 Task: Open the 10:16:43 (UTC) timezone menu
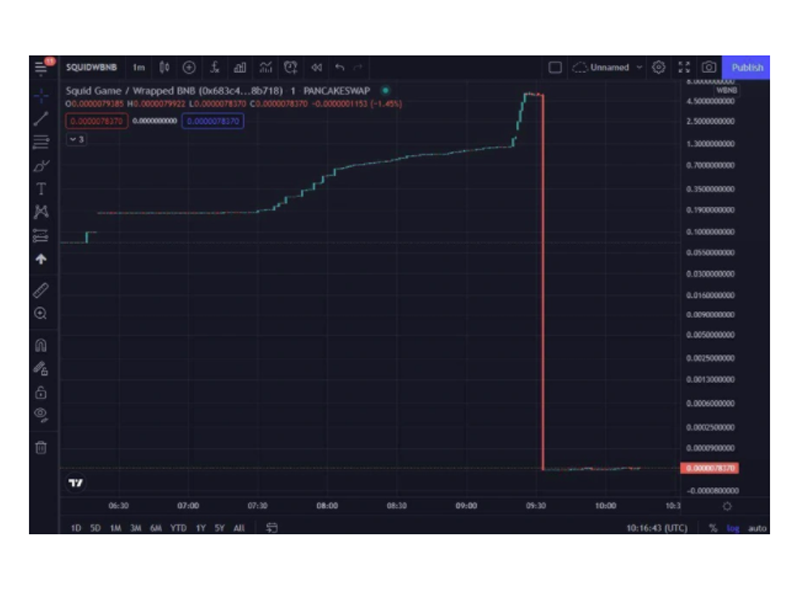pos(657,528)
